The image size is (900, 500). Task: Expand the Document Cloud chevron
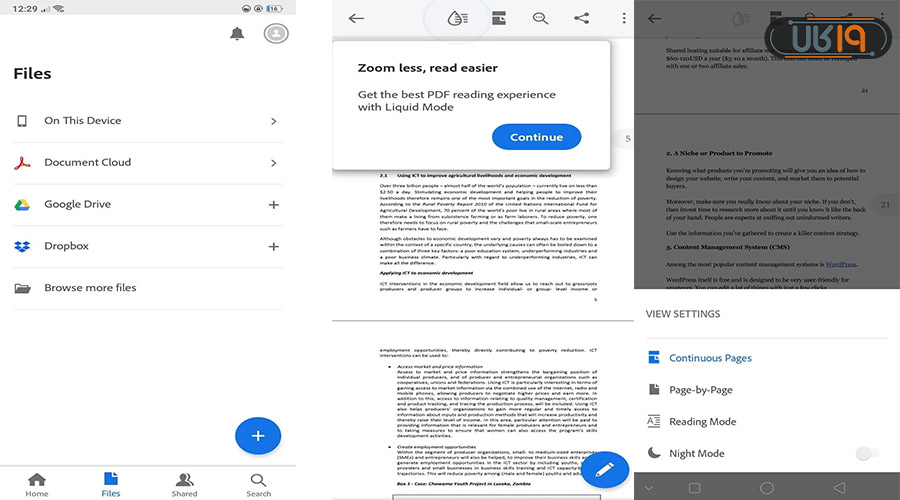273,163
